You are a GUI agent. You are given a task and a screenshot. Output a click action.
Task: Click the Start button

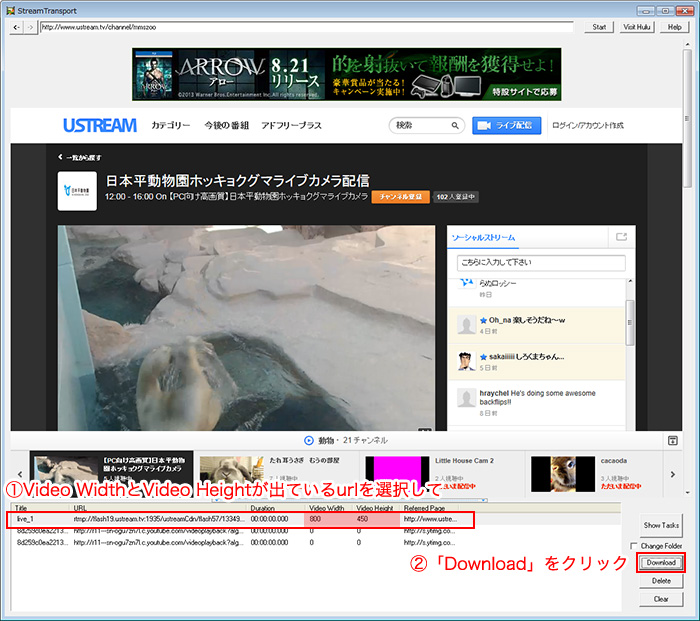(x=599, y=27)
